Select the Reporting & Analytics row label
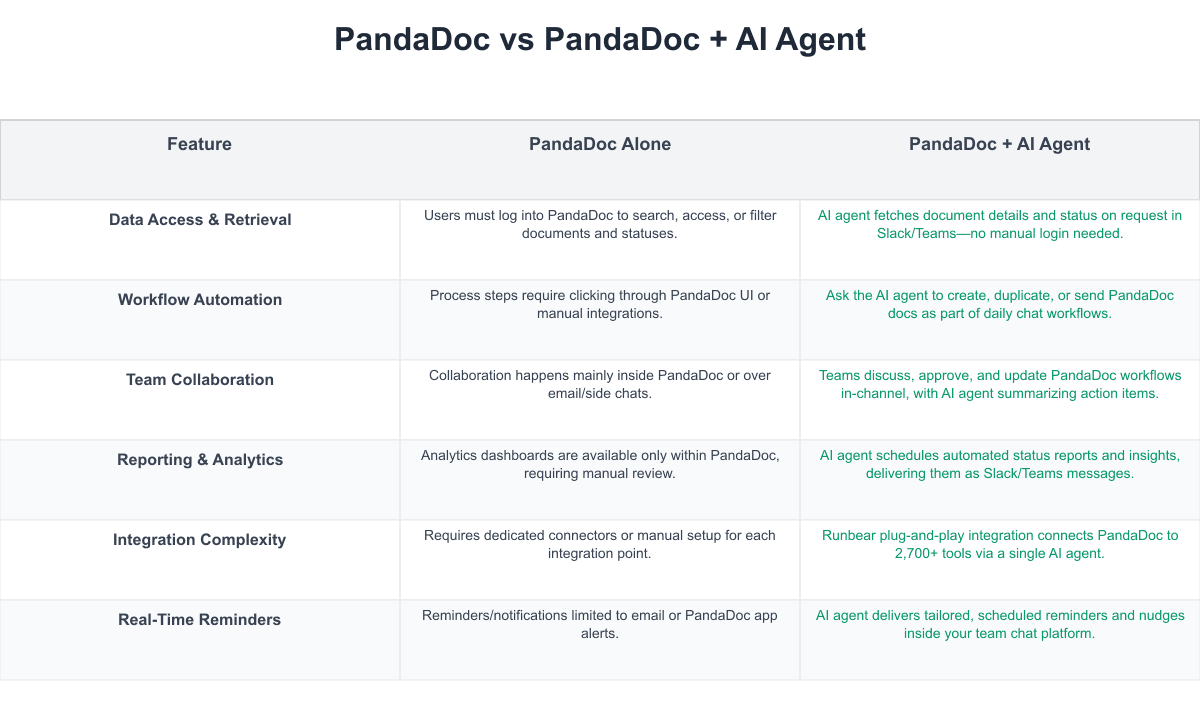1200x720 pixels. pos(200,460)
